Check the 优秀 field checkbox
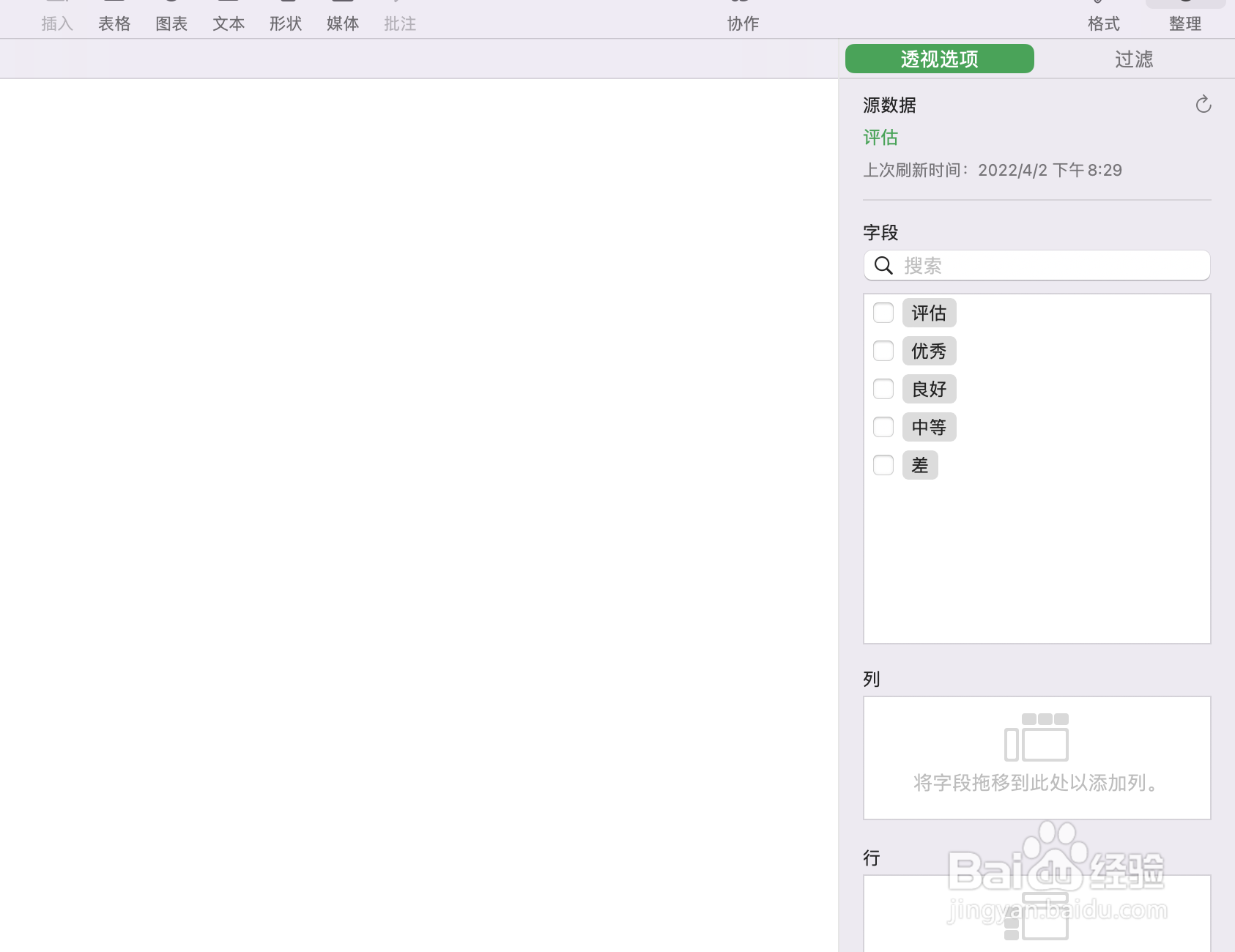This screenshot has height=952, width=1235. pyautogui.click(x=883, y=351)
